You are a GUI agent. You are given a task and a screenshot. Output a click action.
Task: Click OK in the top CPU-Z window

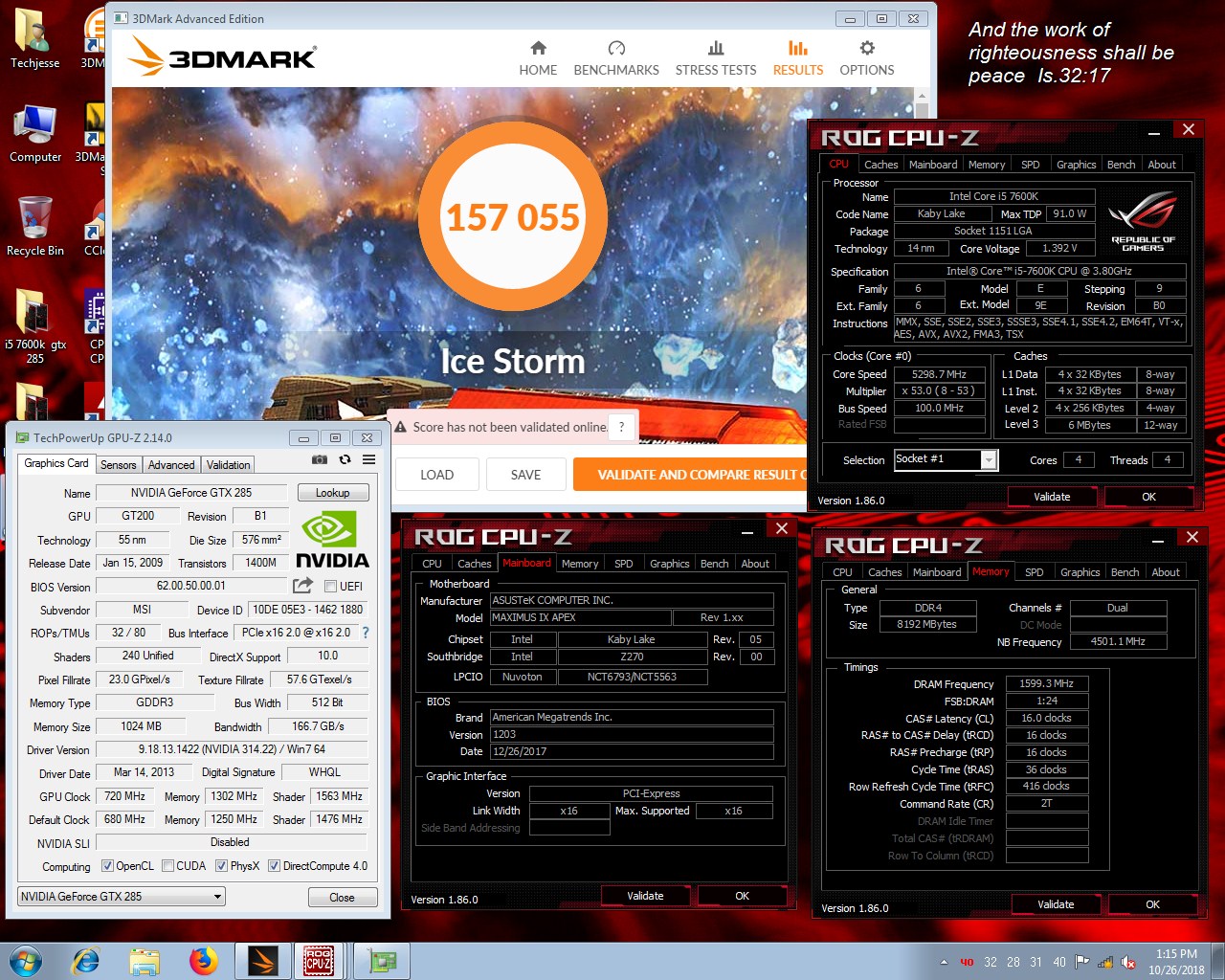click(1148, 497)
